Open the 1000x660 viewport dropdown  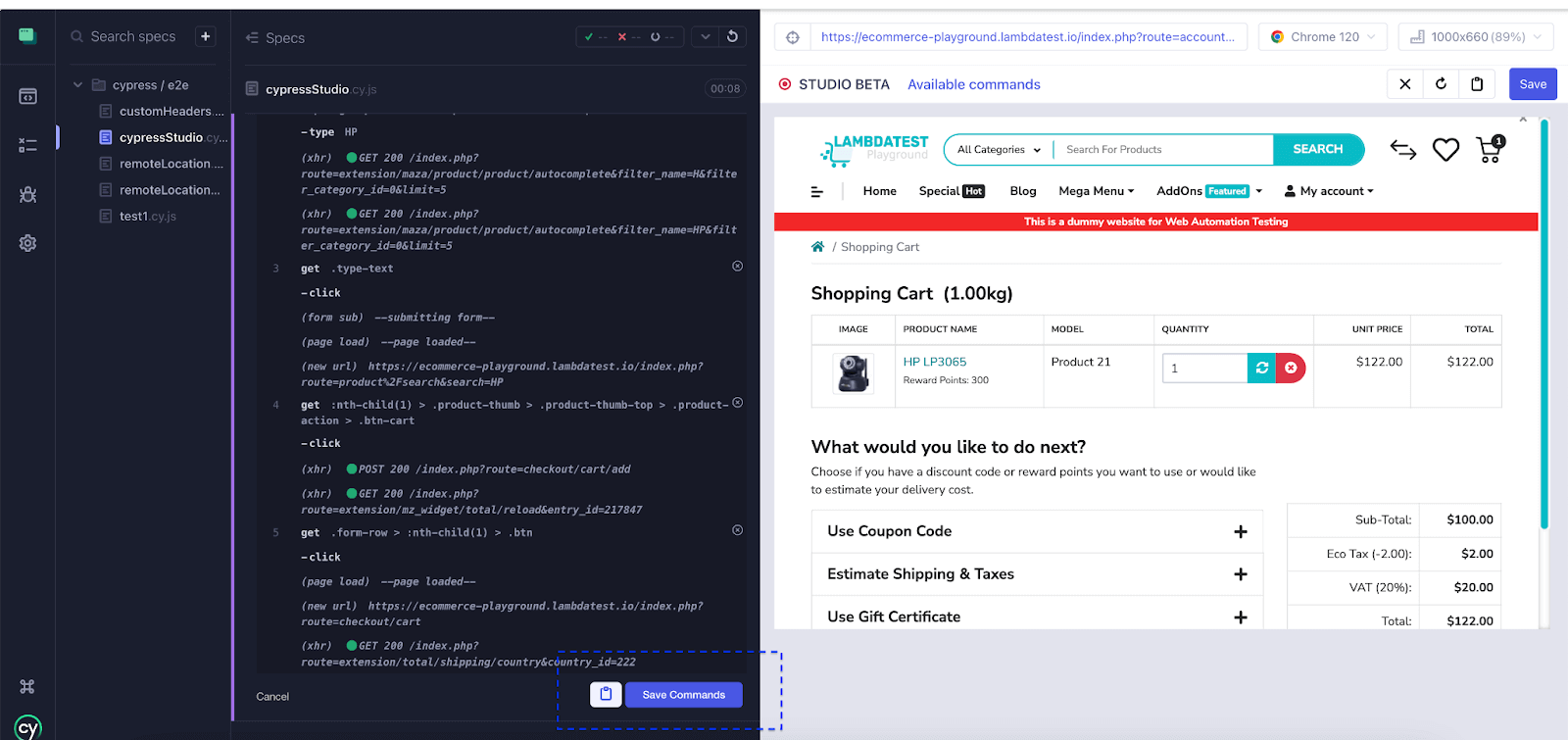click(1476, 37)
